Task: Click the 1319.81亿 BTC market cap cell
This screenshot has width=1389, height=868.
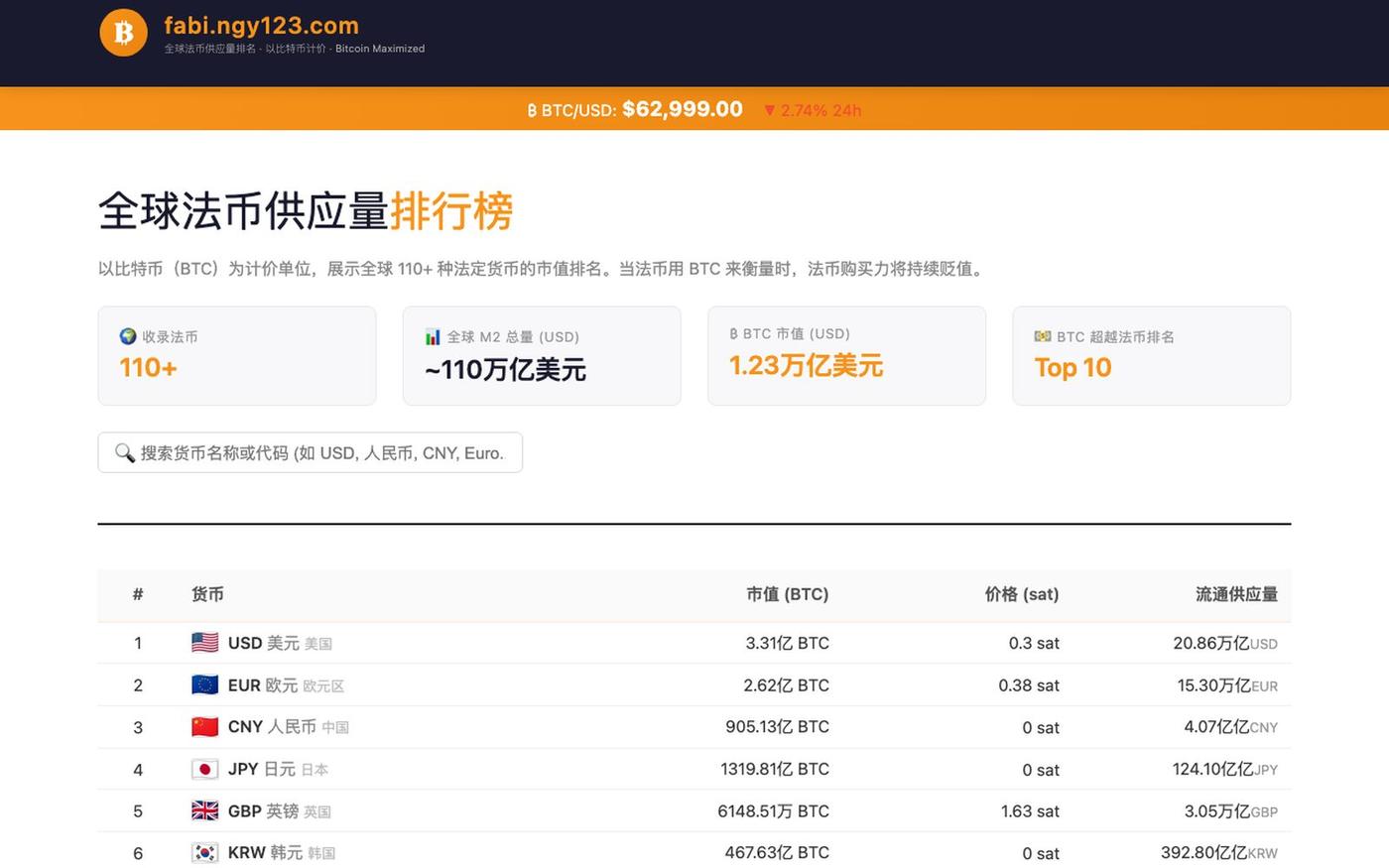Action: [x=775, y=769]
